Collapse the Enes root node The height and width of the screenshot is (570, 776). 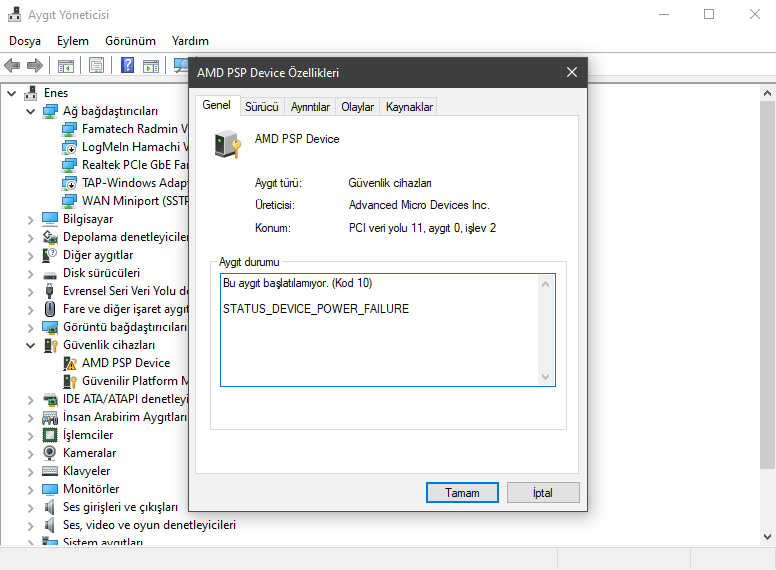12,93
